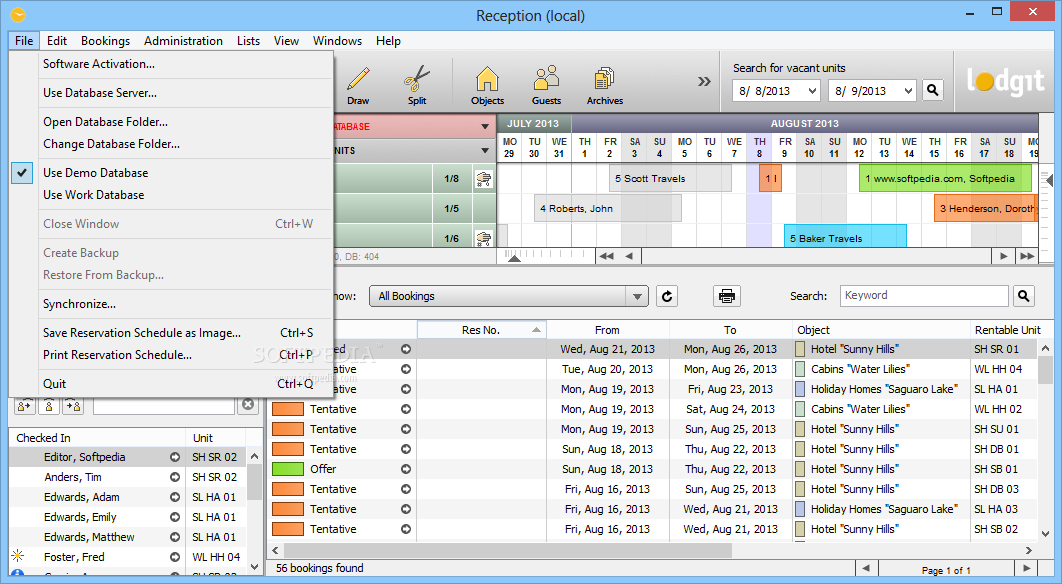Open the Administration menu
The image size is (1062, 584).
(x=183, y=41)
